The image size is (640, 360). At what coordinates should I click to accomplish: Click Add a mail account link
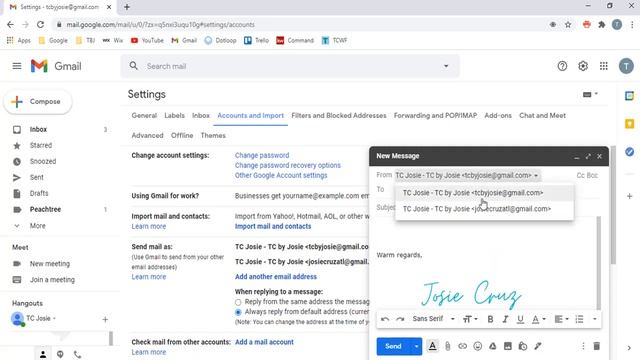[x=264, y=342]
